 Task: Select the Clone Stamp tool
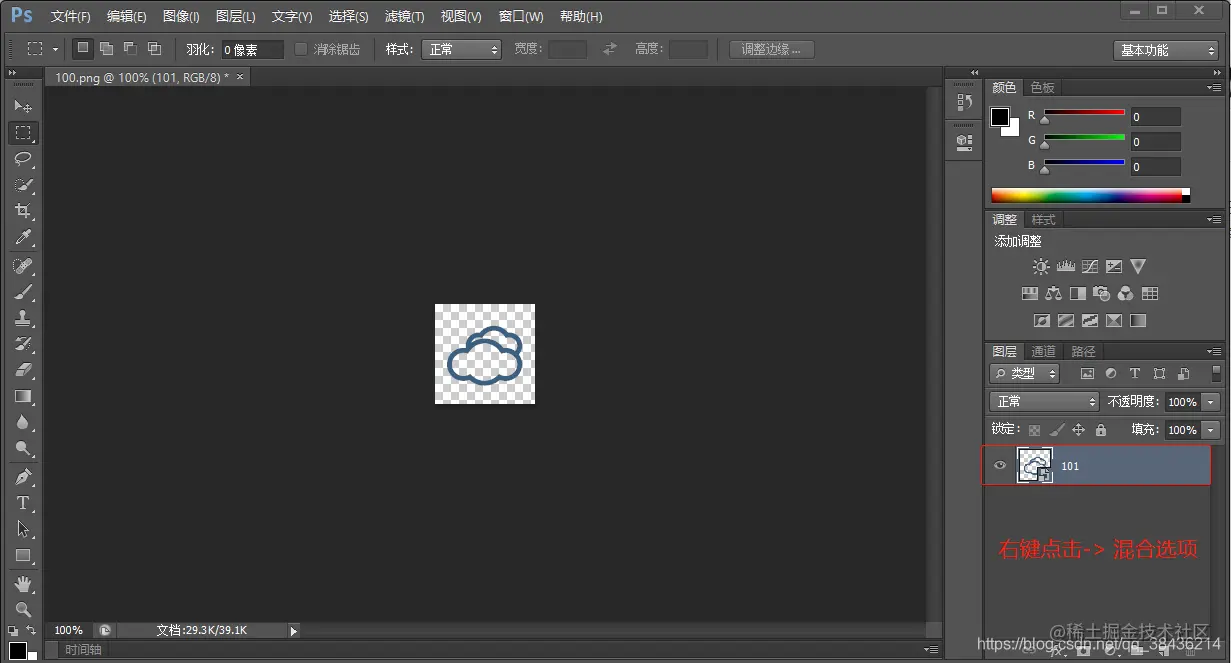coord(23,318)
